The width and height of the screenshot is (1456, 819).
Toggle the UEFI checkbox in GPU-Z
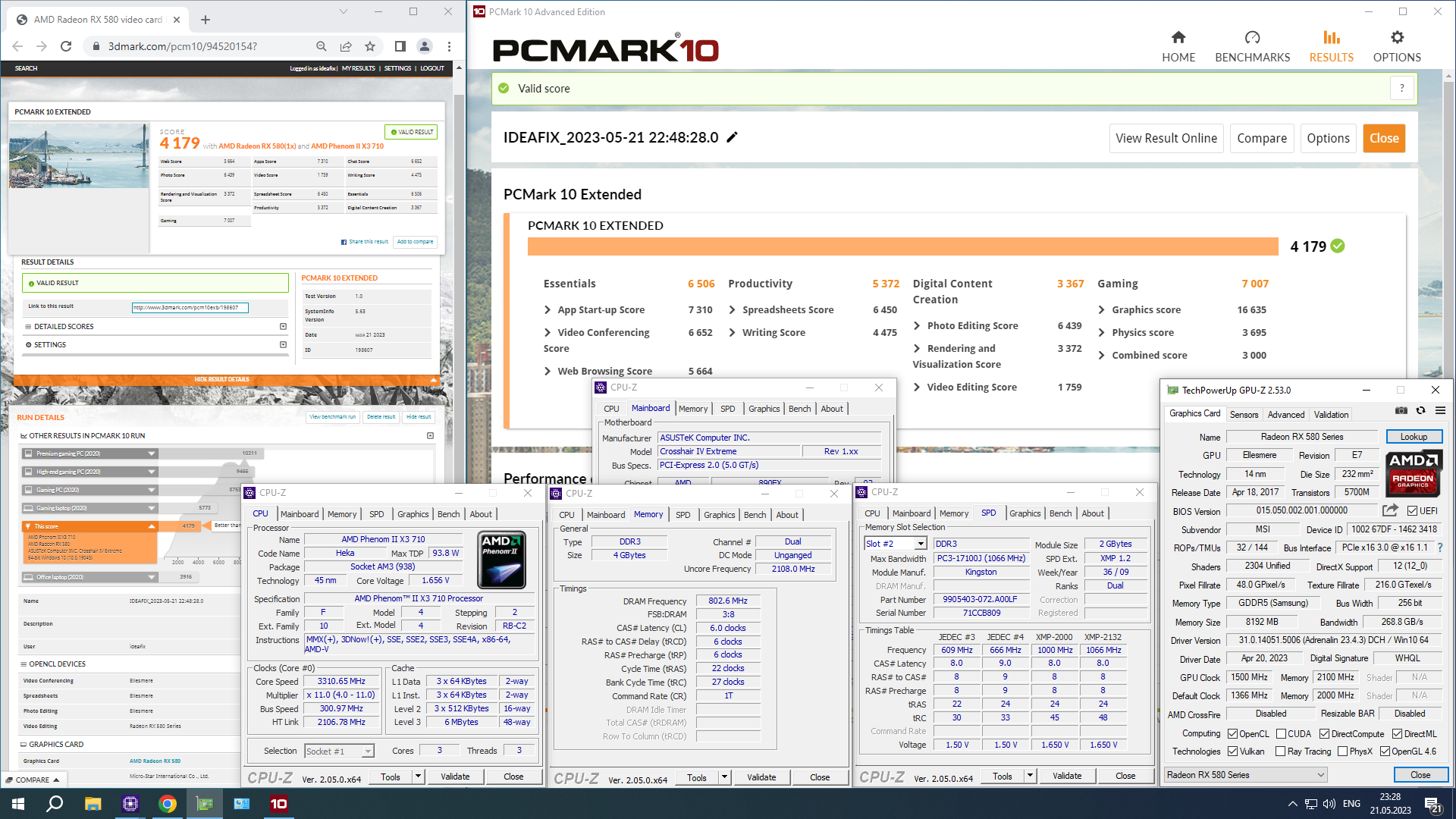coord(1412,510)
